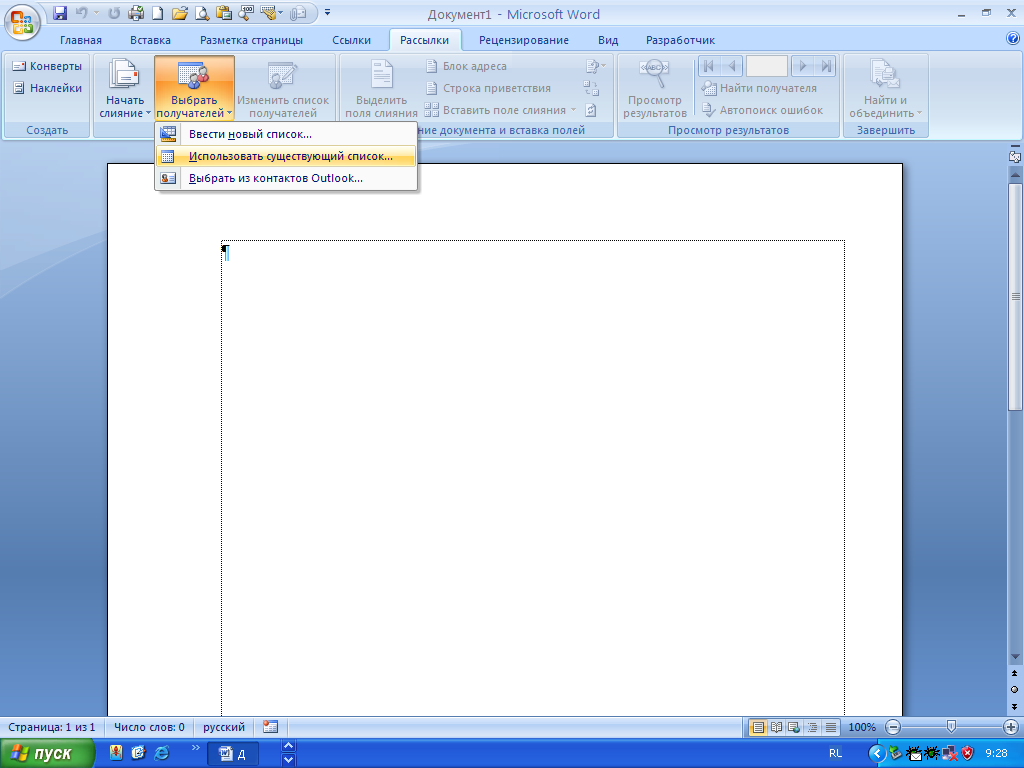The image size is (1024, 768).
Task: Click the Наклейки labels button
Action: pos(47,88)
